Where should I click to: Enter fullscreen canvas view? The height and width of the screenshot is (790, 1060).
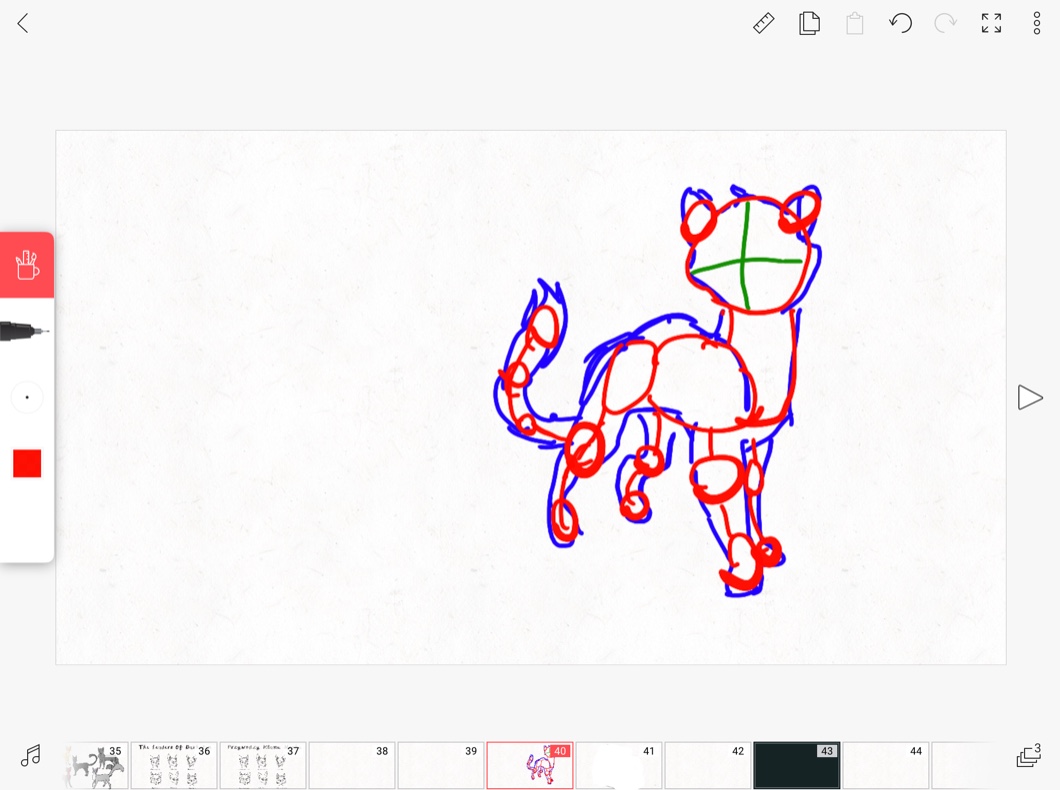pos(991,23)
